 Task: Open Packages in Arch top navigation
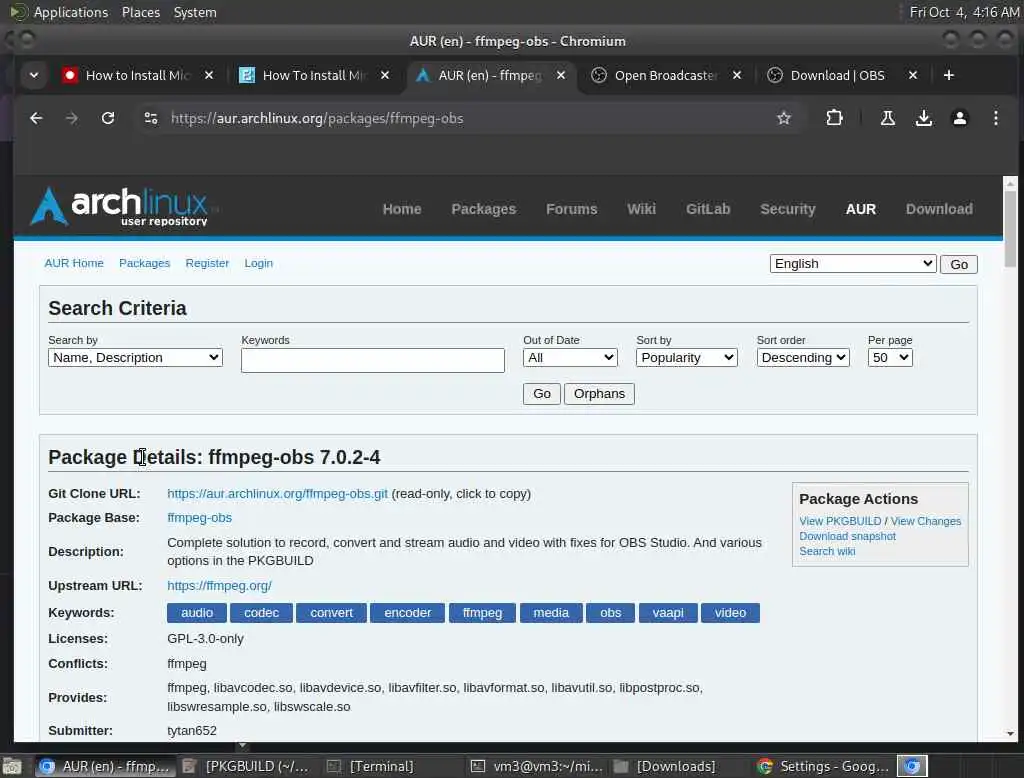(x=483, y=209)
